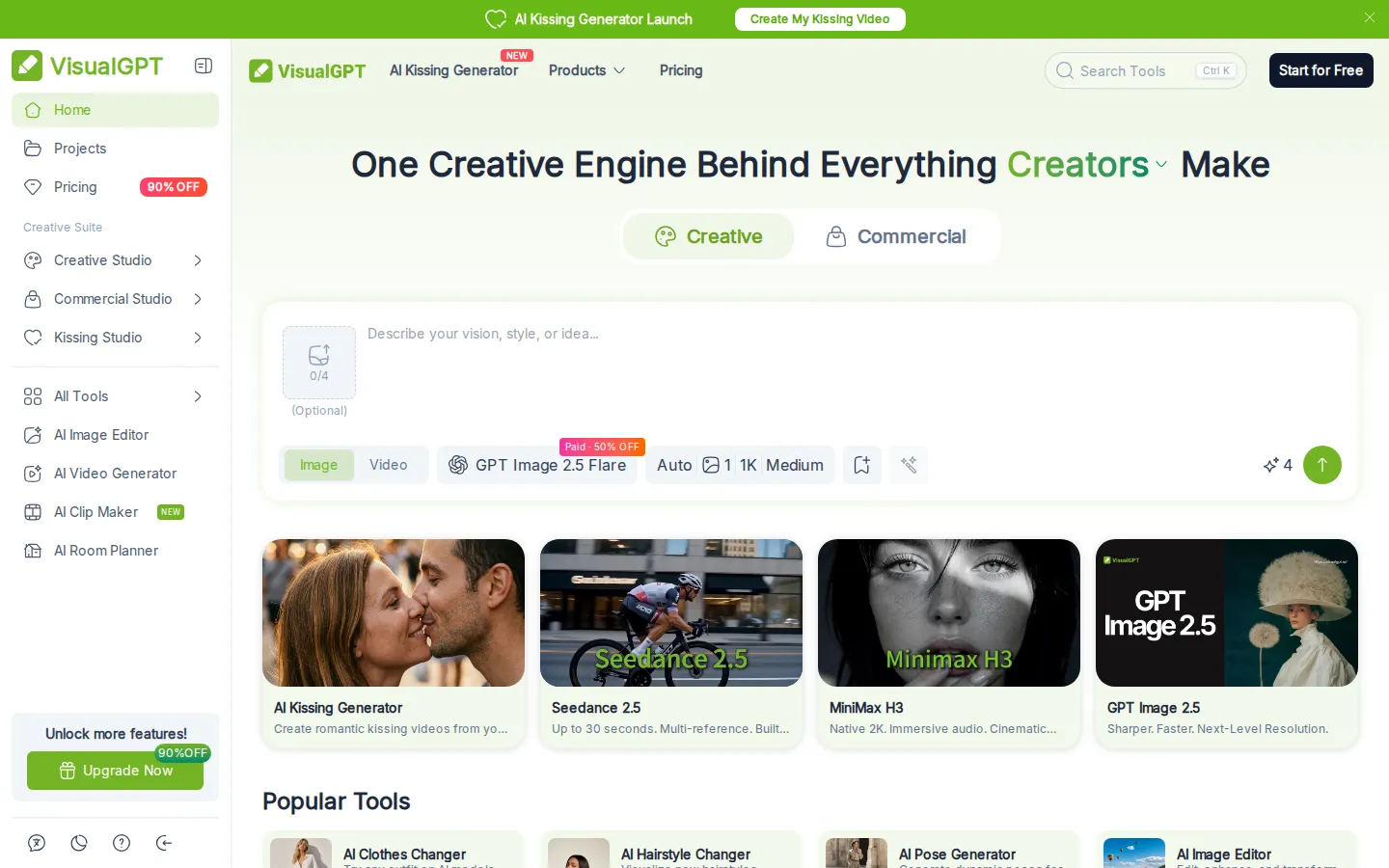The width and height of the screenshot is (1389, 868).
Task: Select the Video mode toggle
Action: tap(389, 465)
